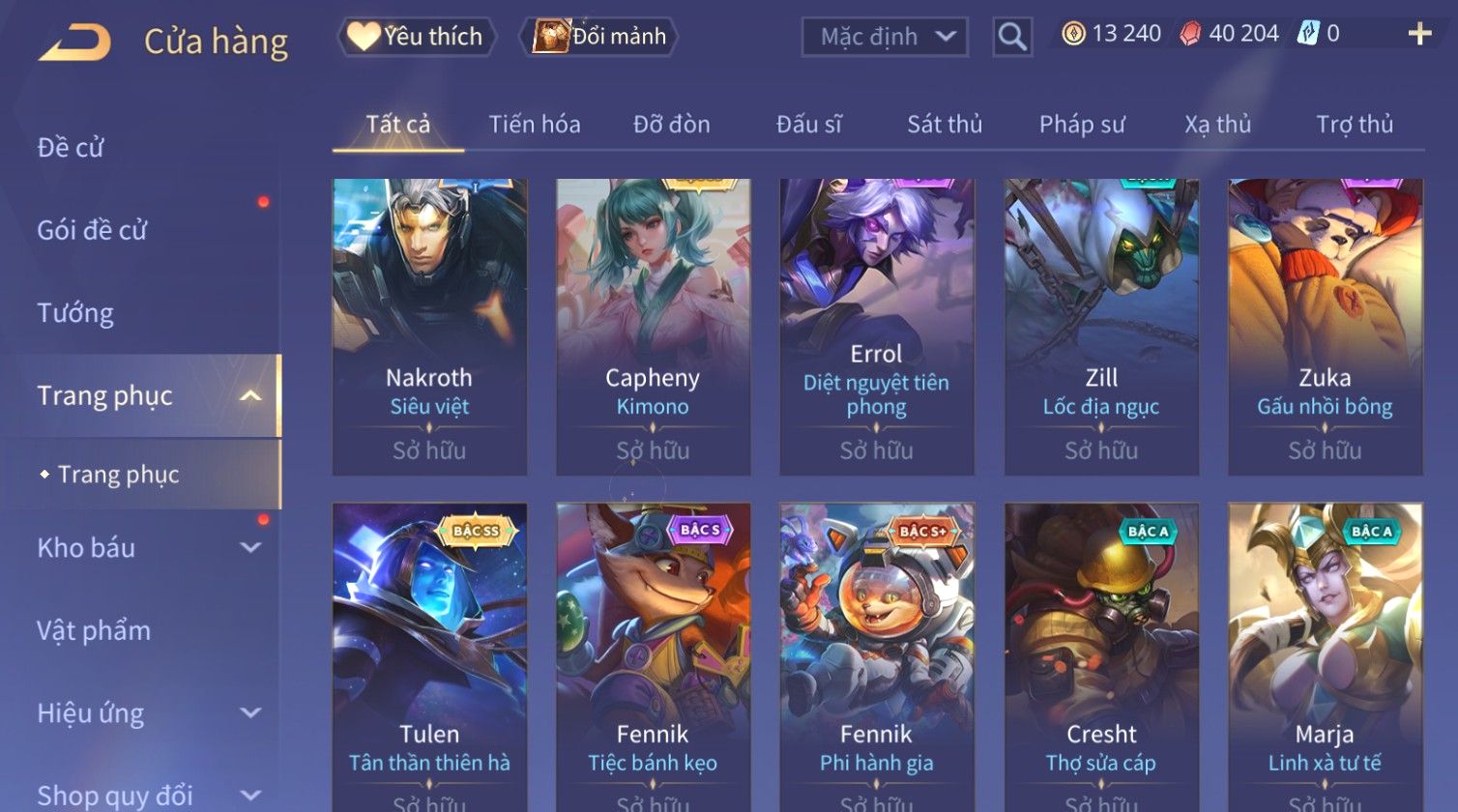Open Tướng in the sidebar
Image resolution: width=1458 pixels, height=812 pixels.
click(x=75, y=313)
